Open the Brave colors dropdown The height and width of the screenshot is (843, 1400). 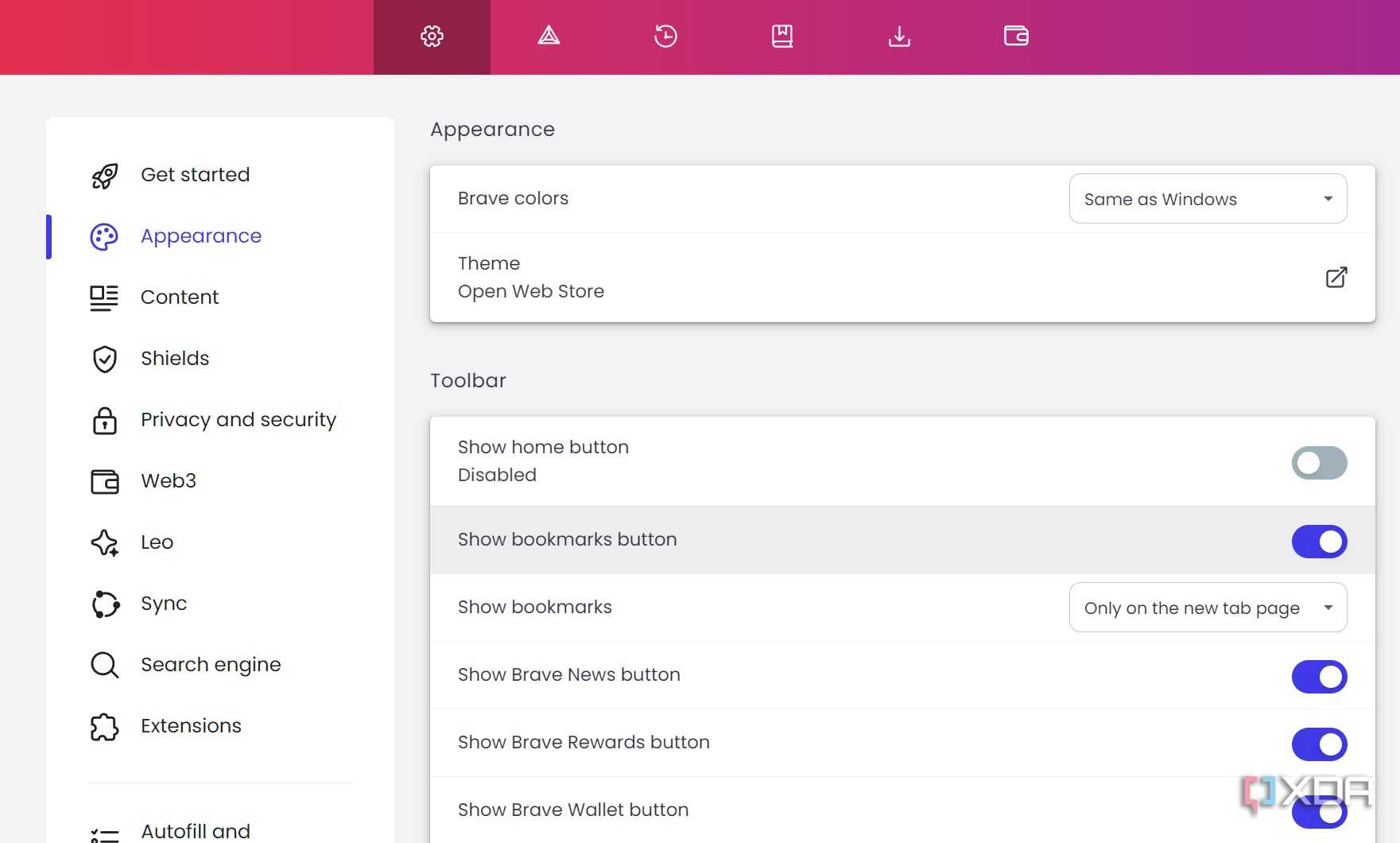tap(1208, 198)
